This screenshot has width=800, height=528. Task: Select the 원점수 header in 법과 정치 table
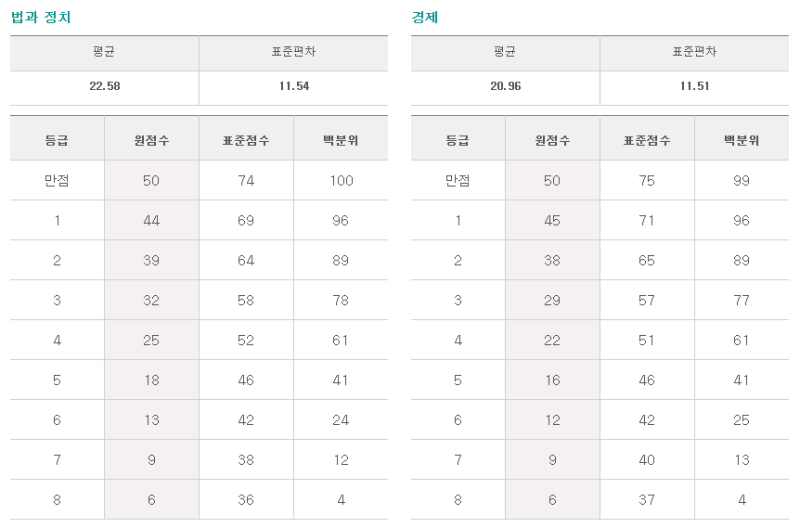coord(152,140)
